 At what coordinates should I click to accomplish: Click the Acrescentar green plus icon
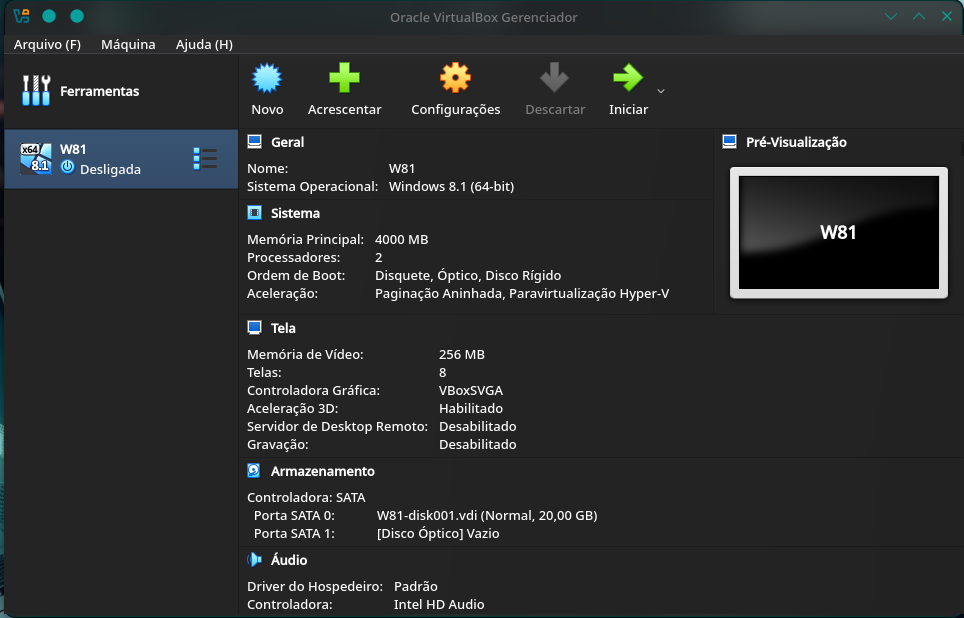[x=344, y=78]
